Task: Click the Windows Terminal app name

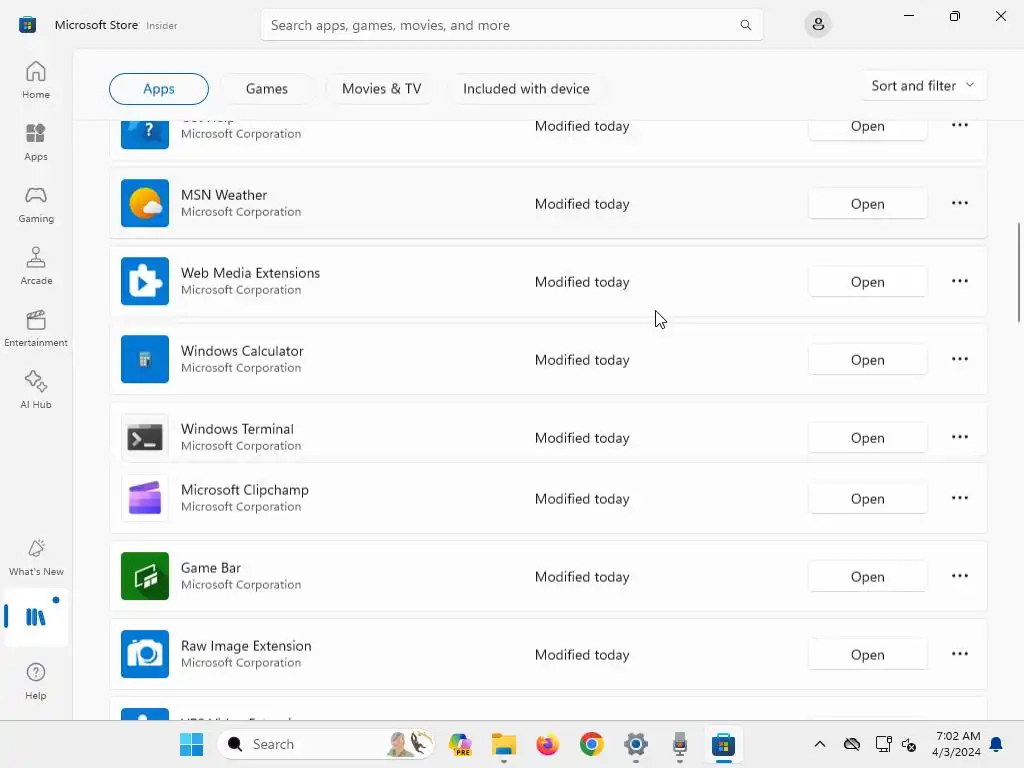Action: click(237, 429)
